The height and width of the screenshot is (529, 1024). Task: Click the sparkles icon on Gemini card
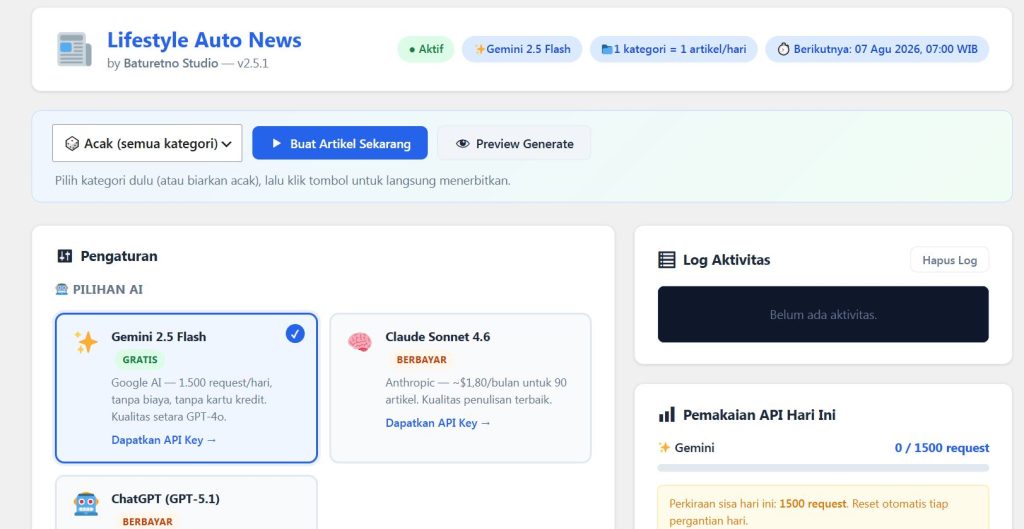click(x=86, y=342)
